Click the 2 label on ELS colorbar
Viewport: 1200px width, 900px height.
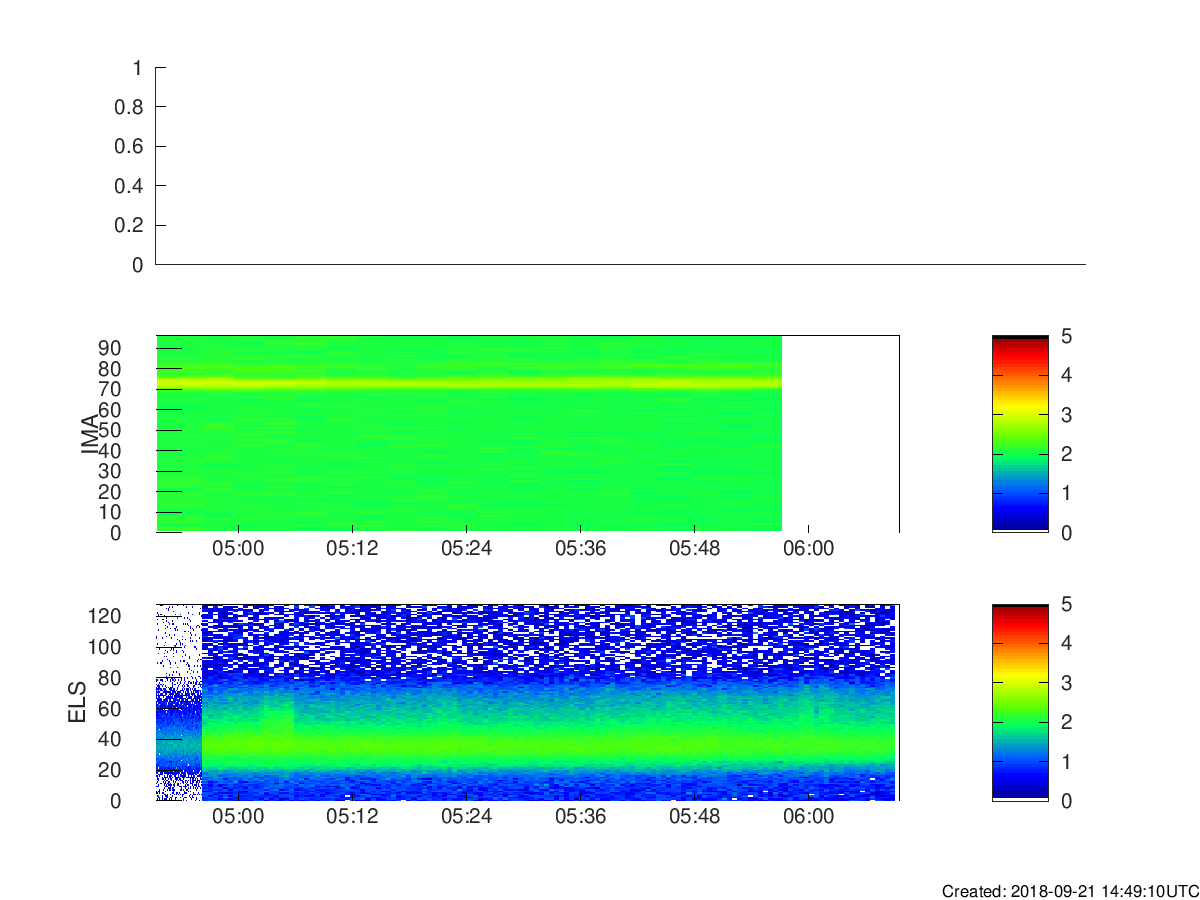1066,722
